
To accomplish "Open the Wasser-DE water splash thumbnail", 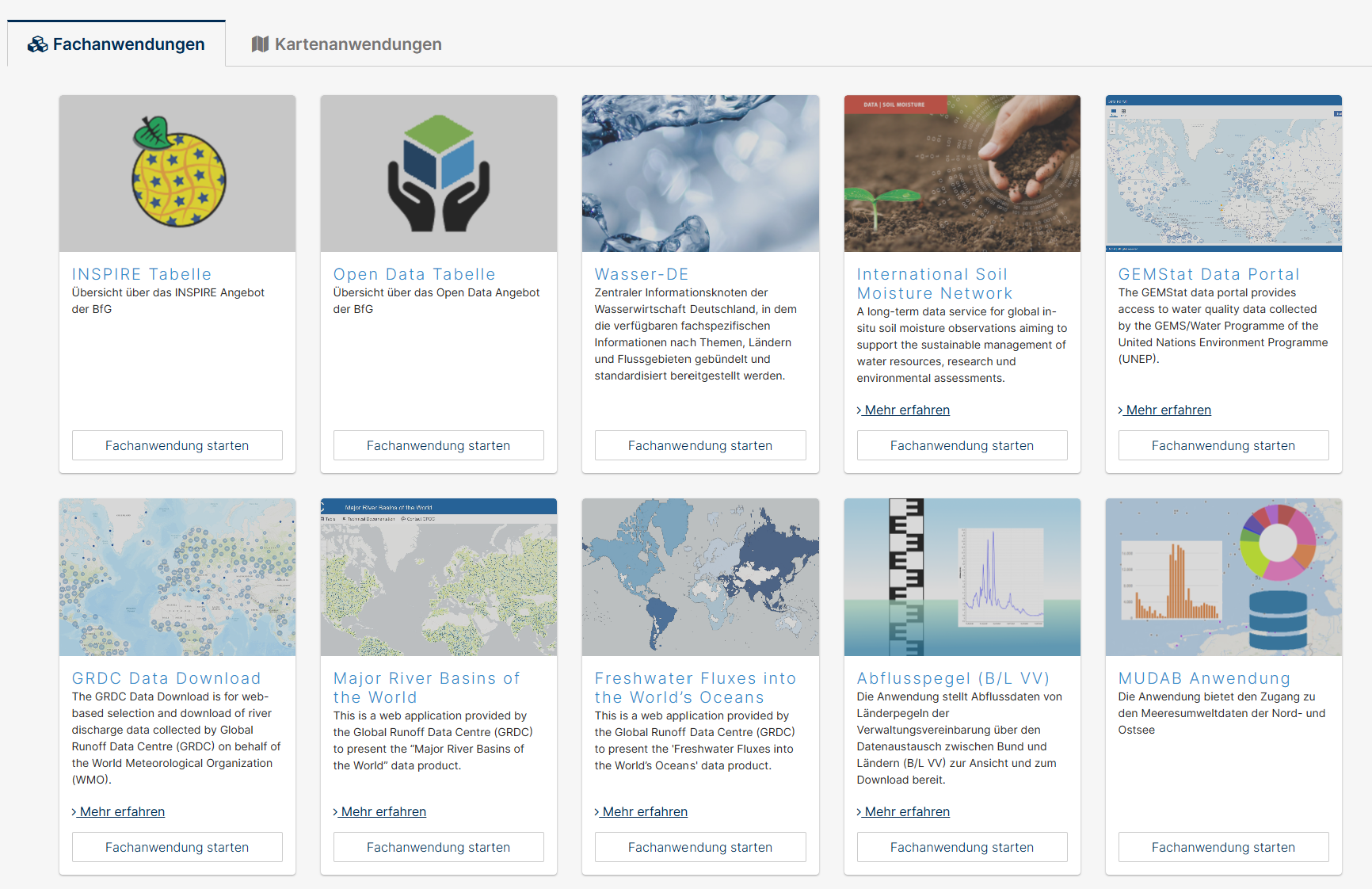I will point(700,174).
